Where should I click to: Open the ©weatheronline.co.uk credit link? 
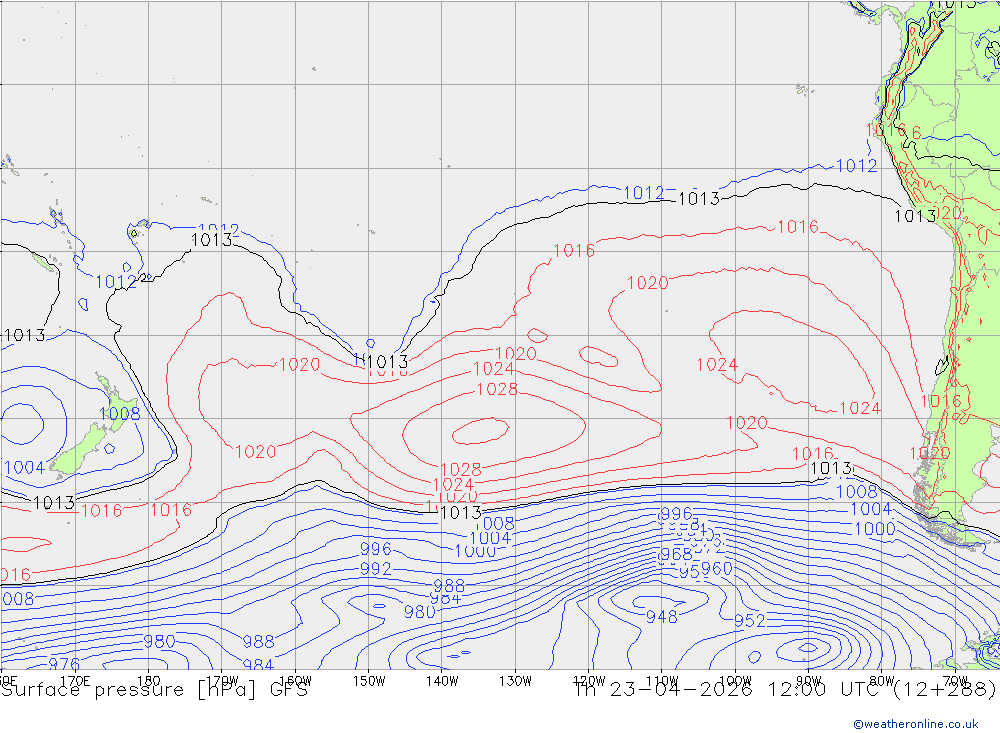[916, 724]
